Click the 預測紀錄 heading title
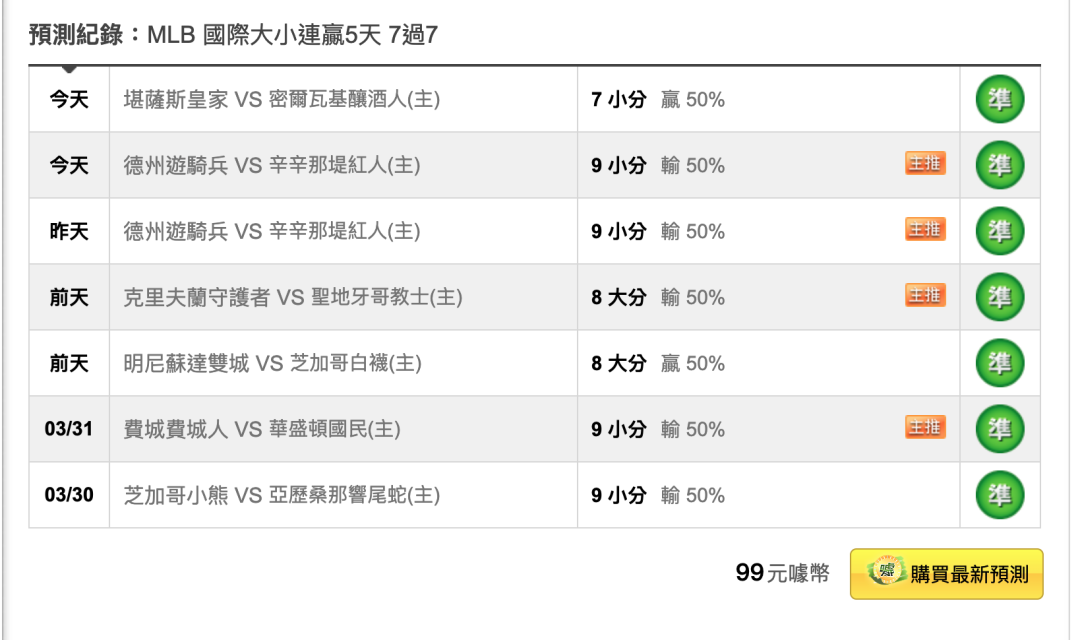This screenshot has width=1080, height=640. [x=233, y=34]
